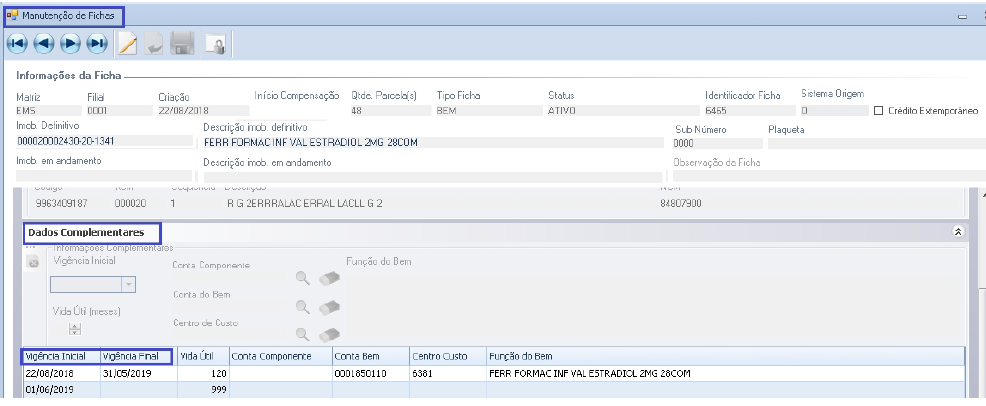
Task: Click the Tipo Ficha field showing BEM
Action: tap(489, 111)
